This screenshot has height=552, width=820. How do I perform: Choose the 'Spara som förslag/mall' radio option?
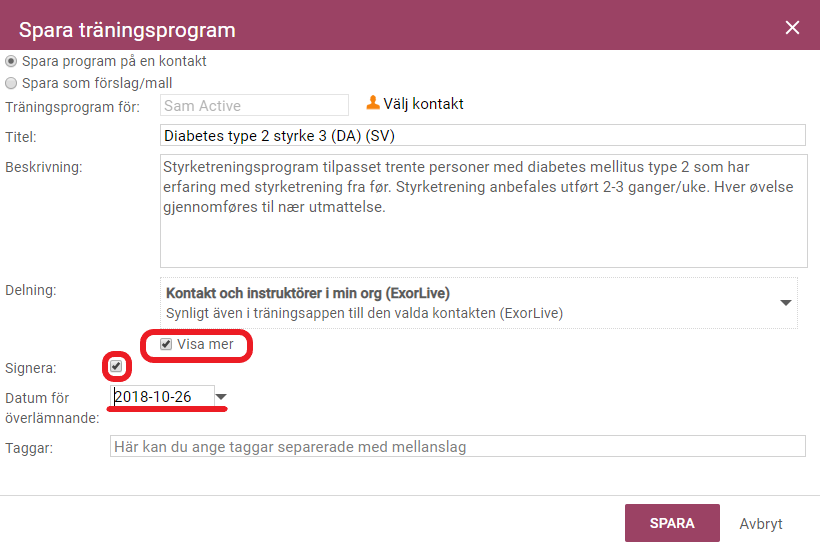tap(11, 83)
